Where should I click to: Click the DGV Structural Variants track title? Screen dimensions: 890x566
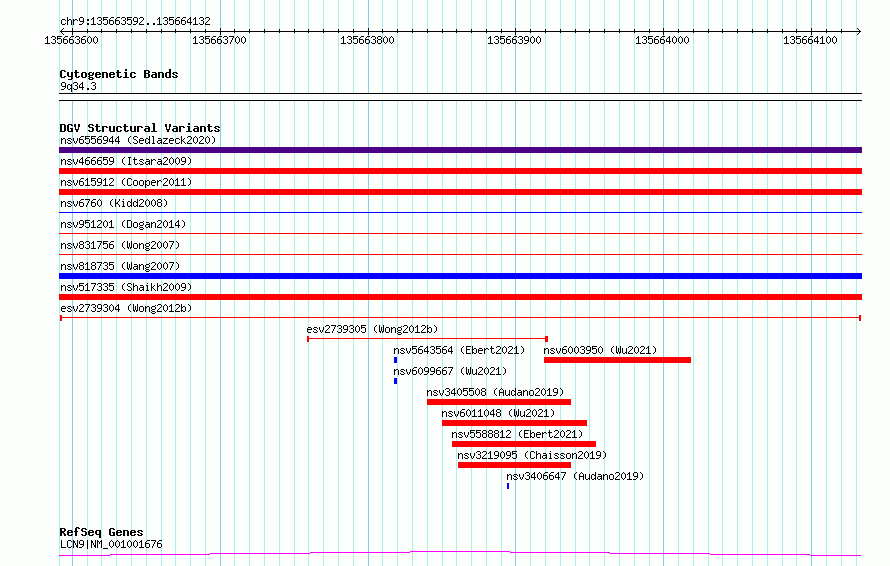[140, 128]
